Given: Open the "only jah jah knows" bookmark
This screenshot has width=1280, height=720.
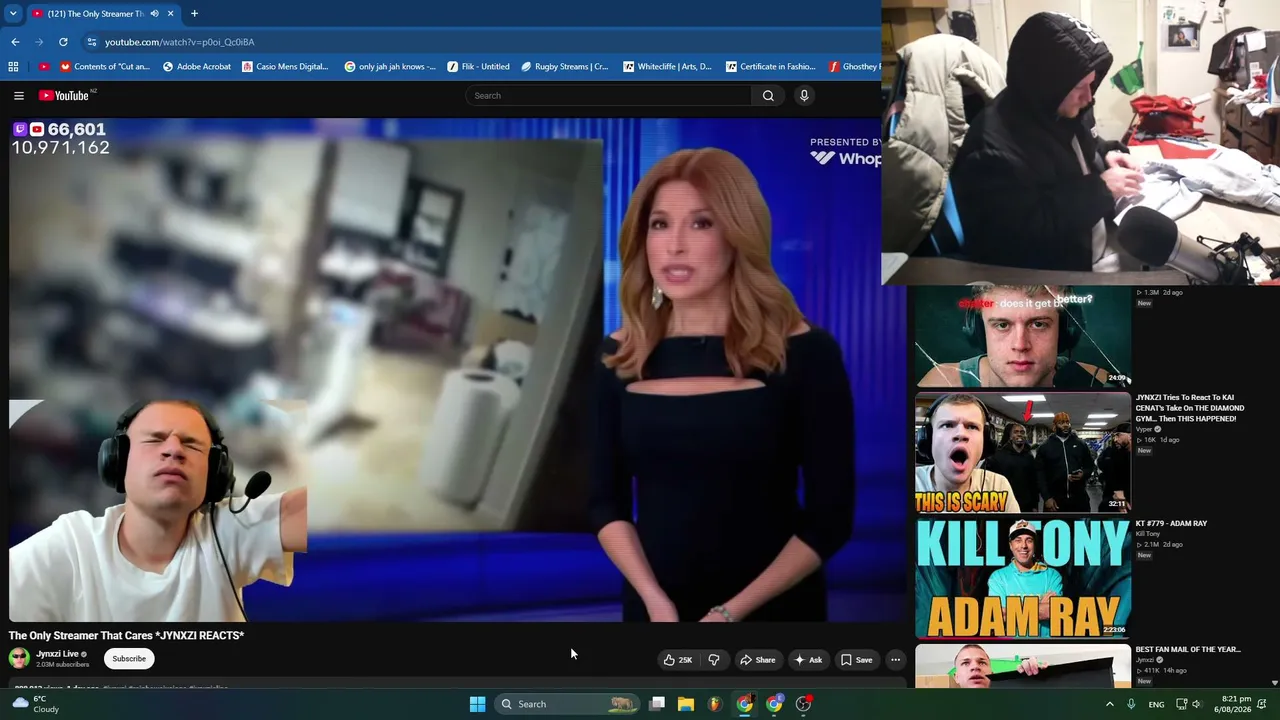Looking at the screenshot, I should click(x=390, y=67).
